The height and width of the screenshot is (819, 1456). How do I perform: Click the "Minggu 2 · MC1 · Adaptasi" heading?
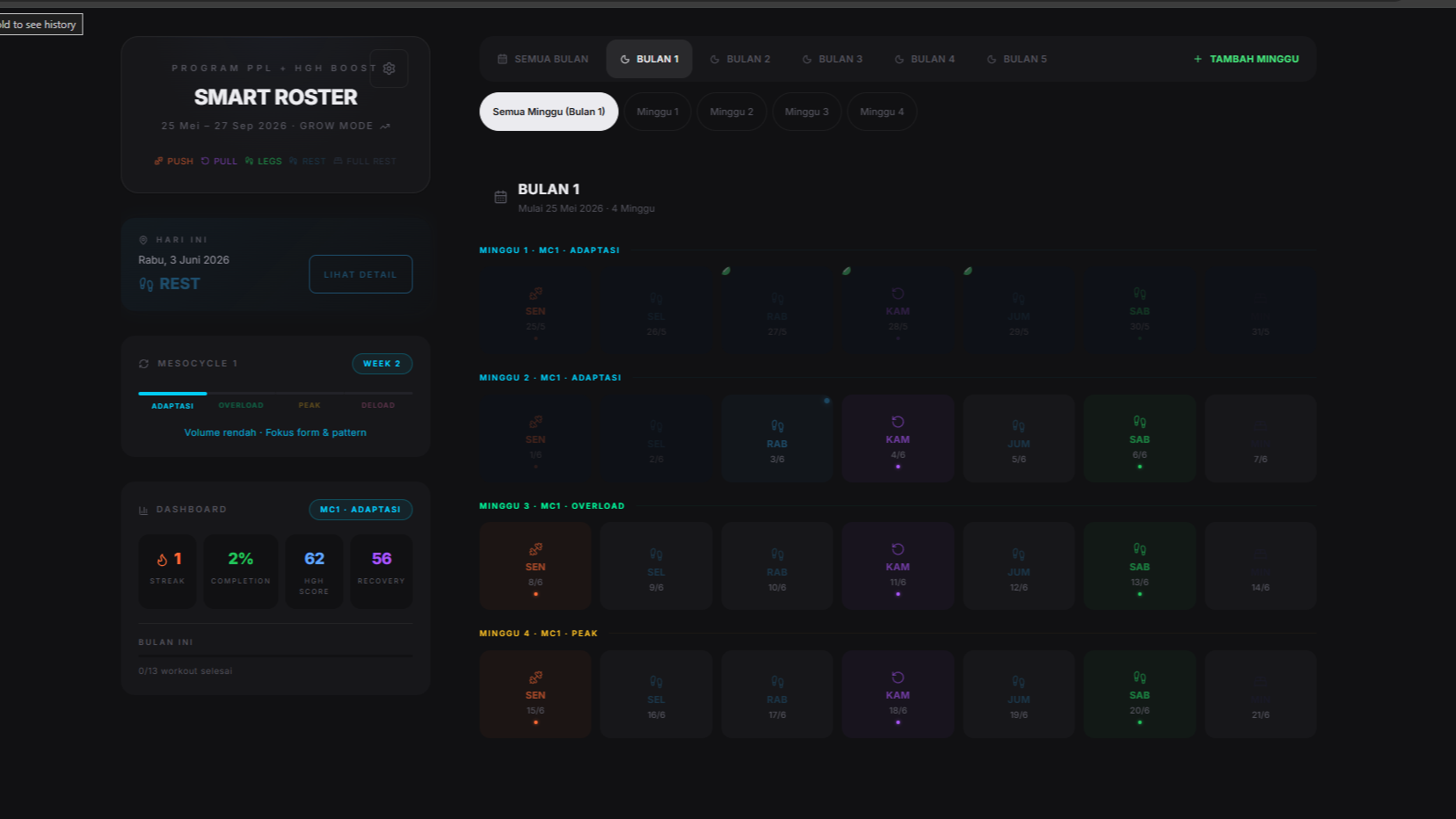pyautogui.click(x=550, y=378)
